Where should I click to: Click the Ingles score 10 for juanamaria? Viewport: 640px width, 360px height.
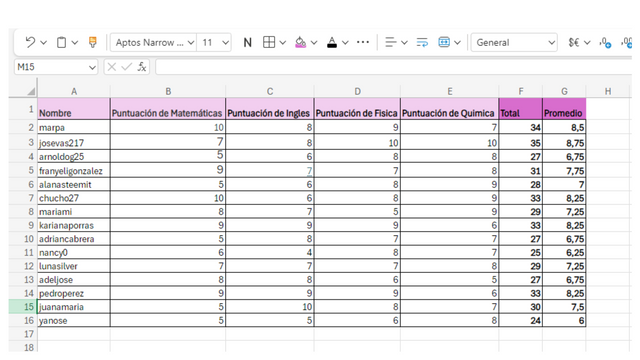pos(270,307)
